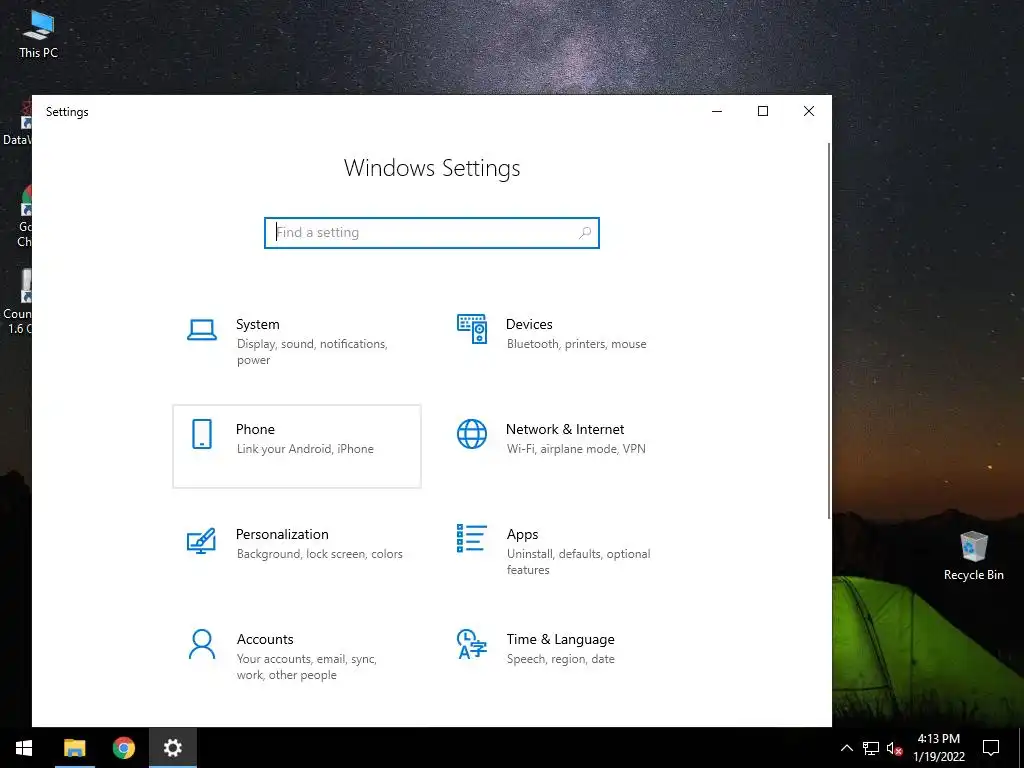
Task: Click "Uninstall, defaults, optional features" description
Action: tap(579, 562)
